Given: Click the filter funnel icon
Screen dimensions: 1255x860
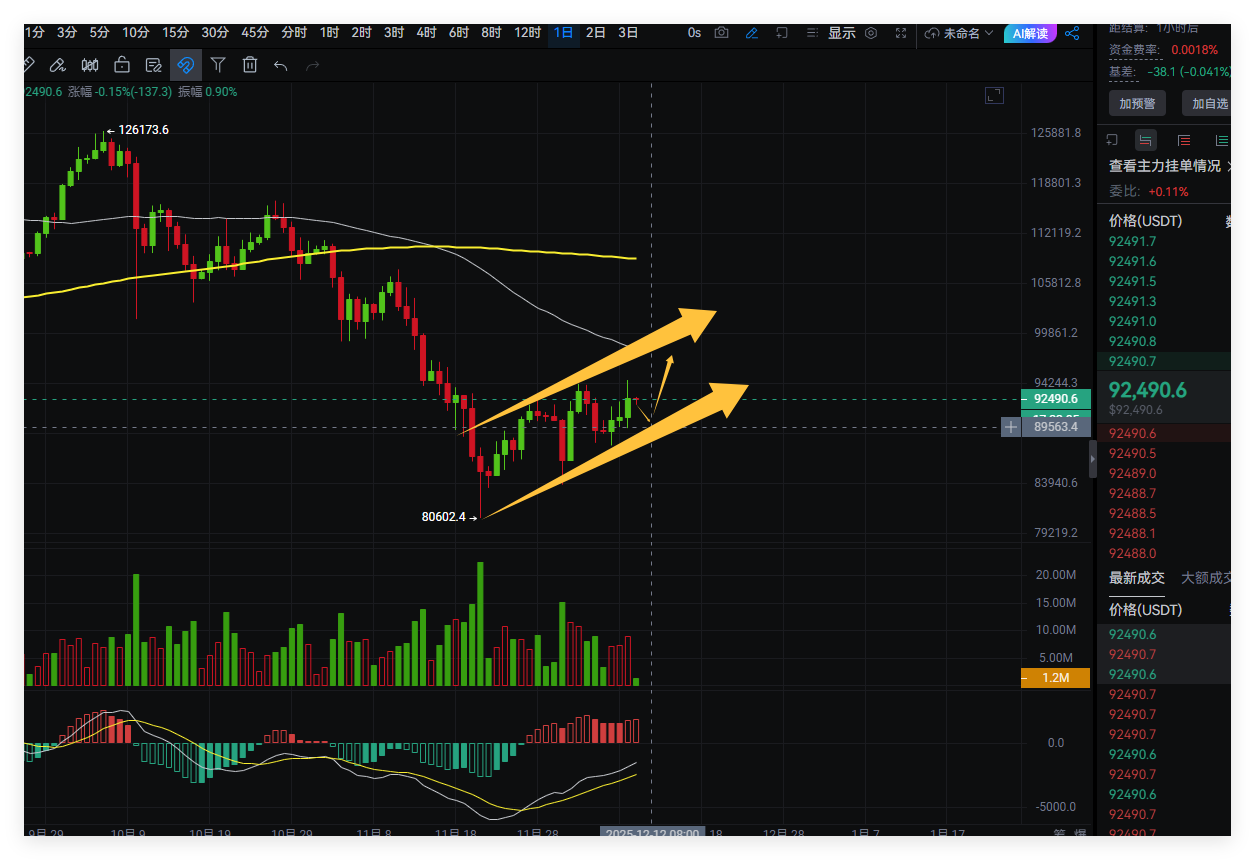Looking at the screenshot, I should (217, 66).
